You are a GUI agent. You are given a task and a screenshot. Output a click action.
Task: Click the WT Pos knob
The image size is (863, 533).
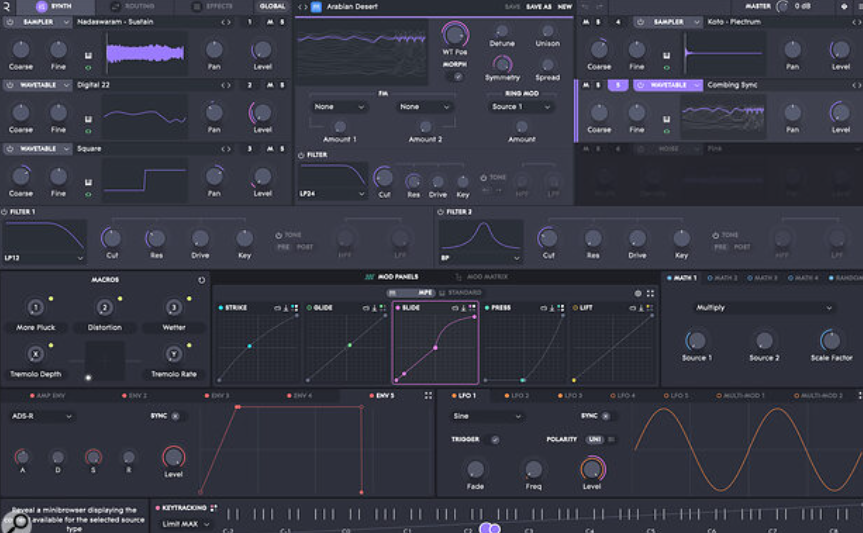click(x=455, y=34)
